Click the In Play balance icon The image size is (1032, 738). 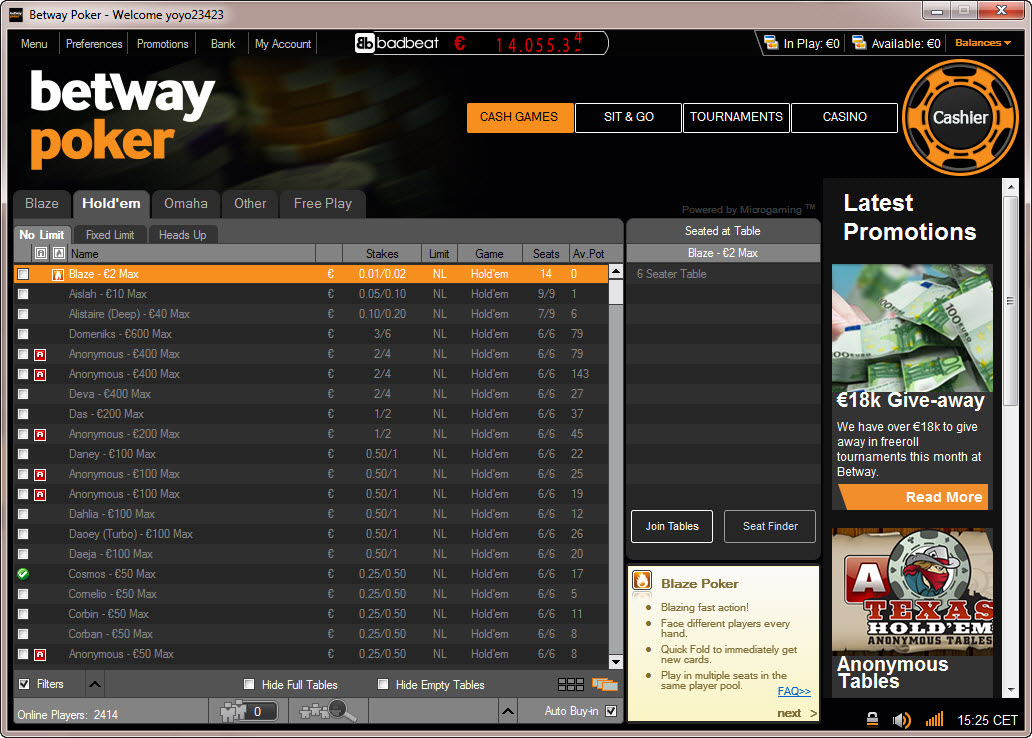[x=771, y=43]
